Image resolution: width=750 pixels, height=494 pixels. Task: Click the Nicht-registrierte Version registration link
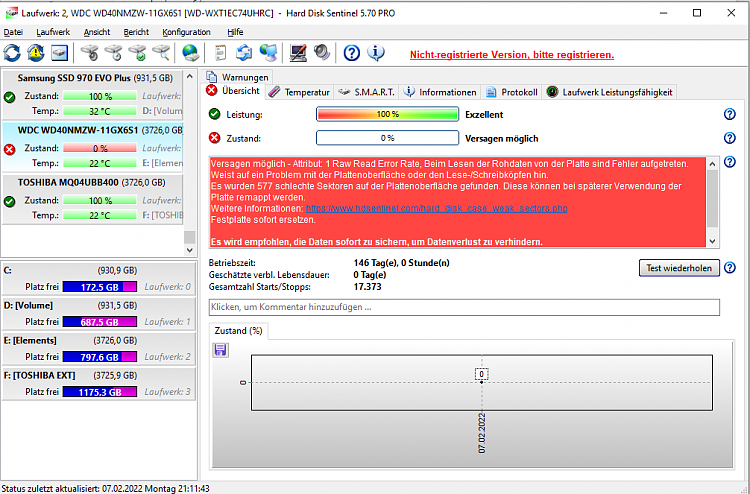click(512, 55)
